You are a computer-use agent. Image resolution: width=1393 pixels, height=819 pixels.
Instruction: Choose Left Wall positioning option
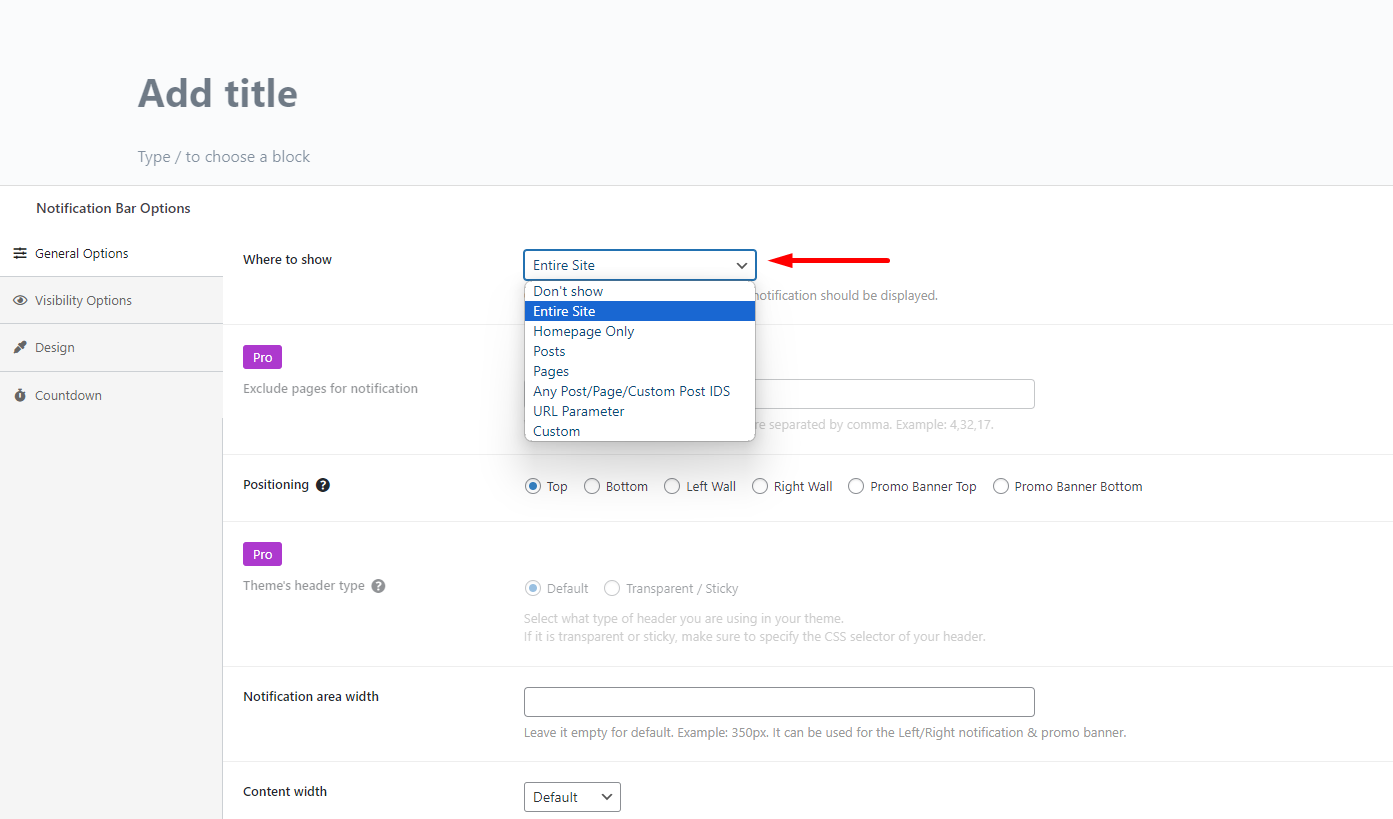(x=672, y=487)
